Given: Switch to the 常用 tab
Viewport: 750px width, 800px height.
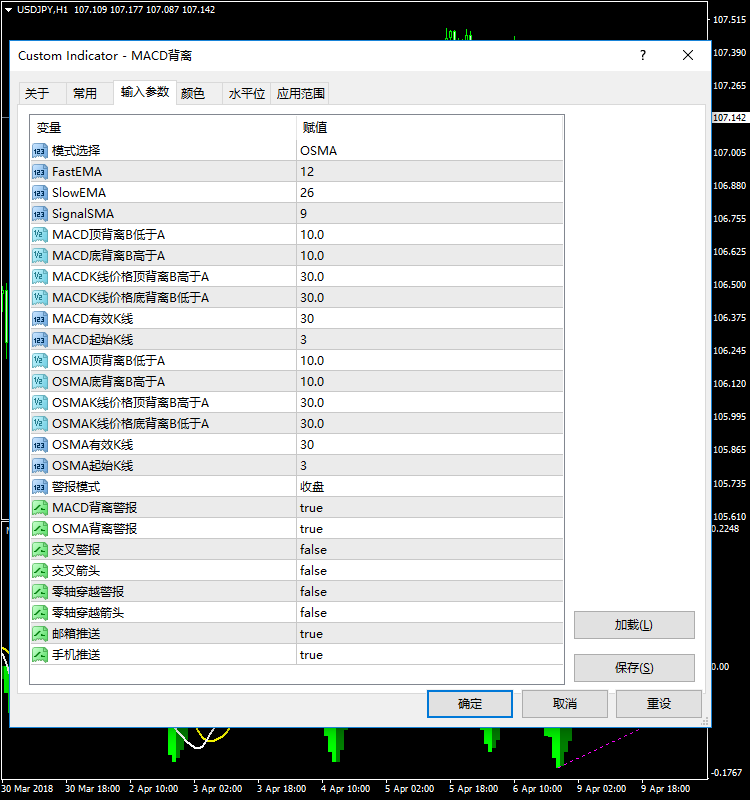Looking at the screenshot, I should [89, 93].
